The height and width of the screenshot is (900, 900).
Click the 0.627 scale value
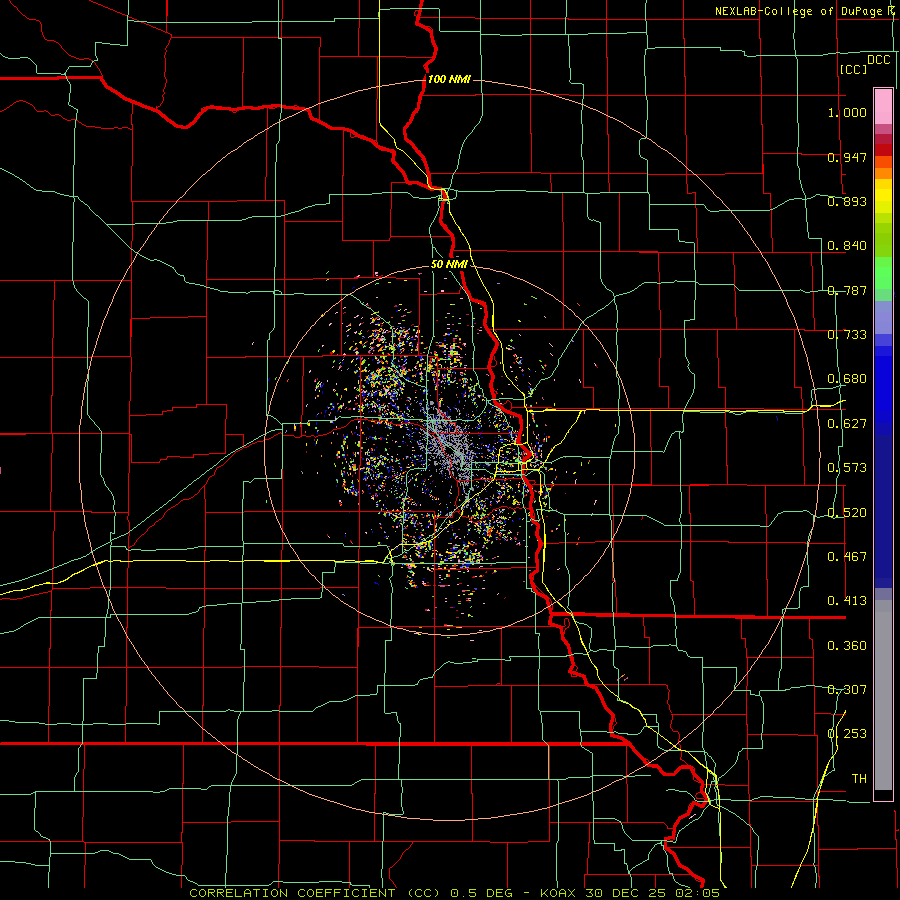847,424
